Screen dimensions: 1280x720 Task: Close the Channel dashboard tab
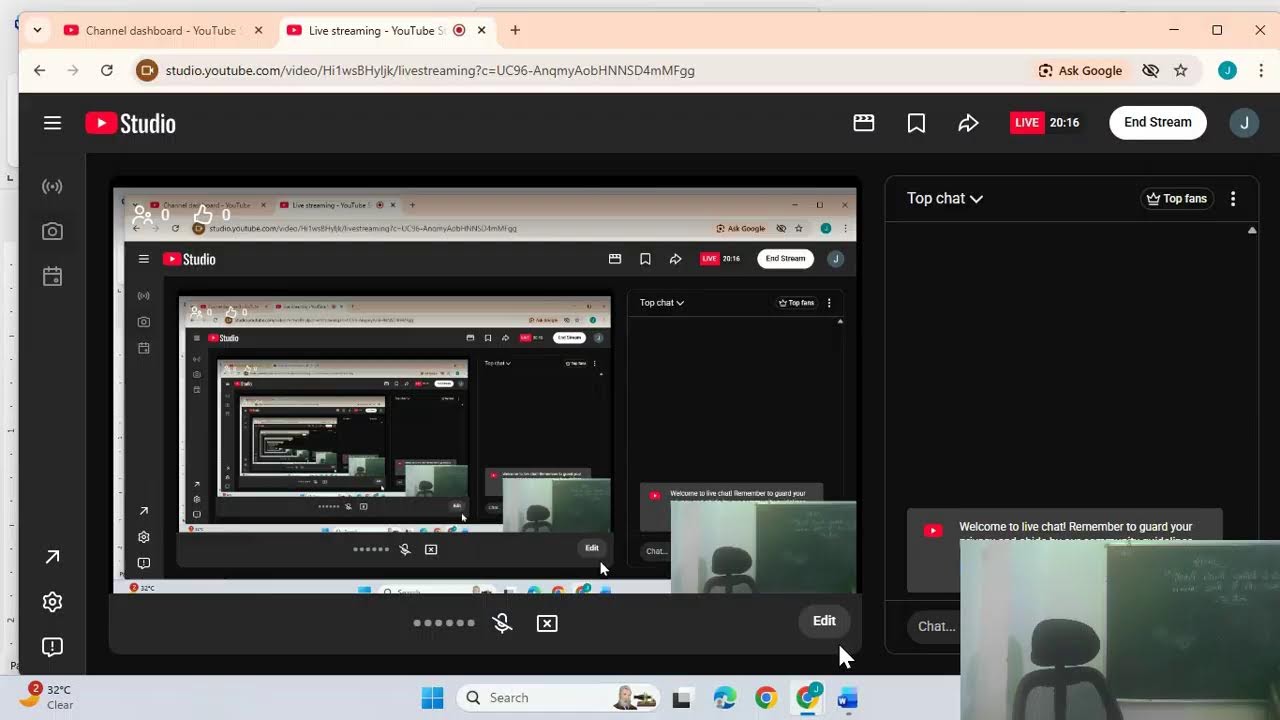point(258,30)
